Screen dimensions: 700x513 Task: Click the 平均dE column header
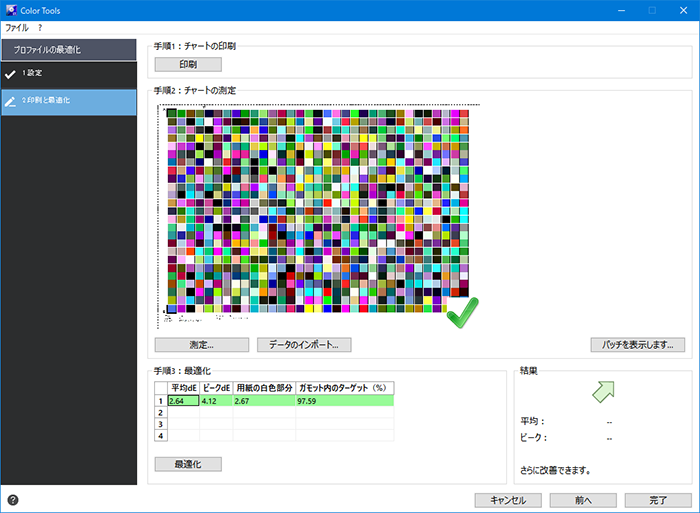click(x=183, y=388)
